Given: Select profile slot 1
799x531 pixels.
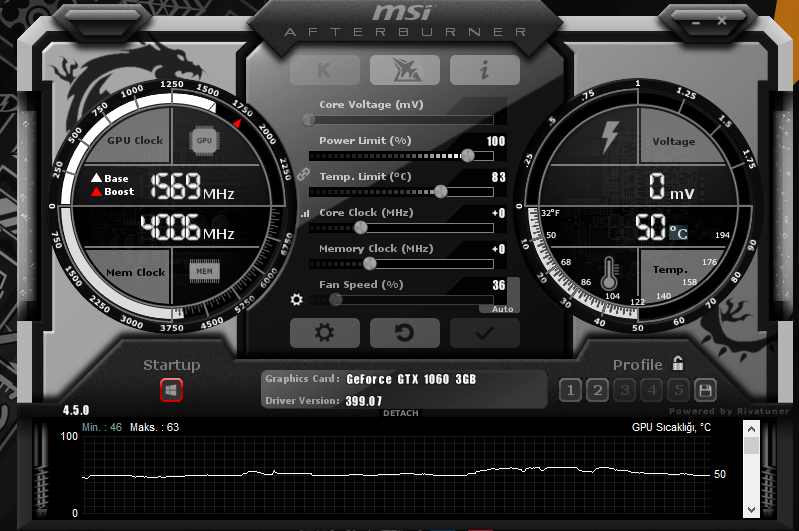Looking at the screenshot, I should tap(570, 390).
